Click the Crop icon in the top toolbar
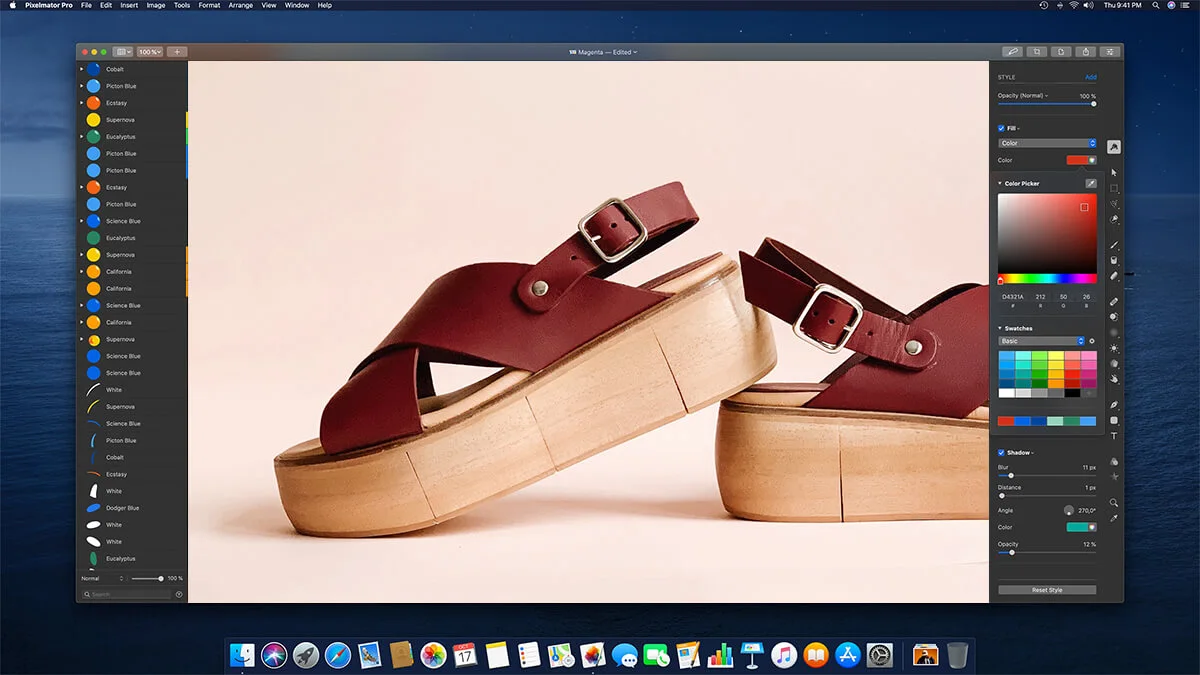Viewport: 1200px width, 675px height. [x=1036, y=51]
